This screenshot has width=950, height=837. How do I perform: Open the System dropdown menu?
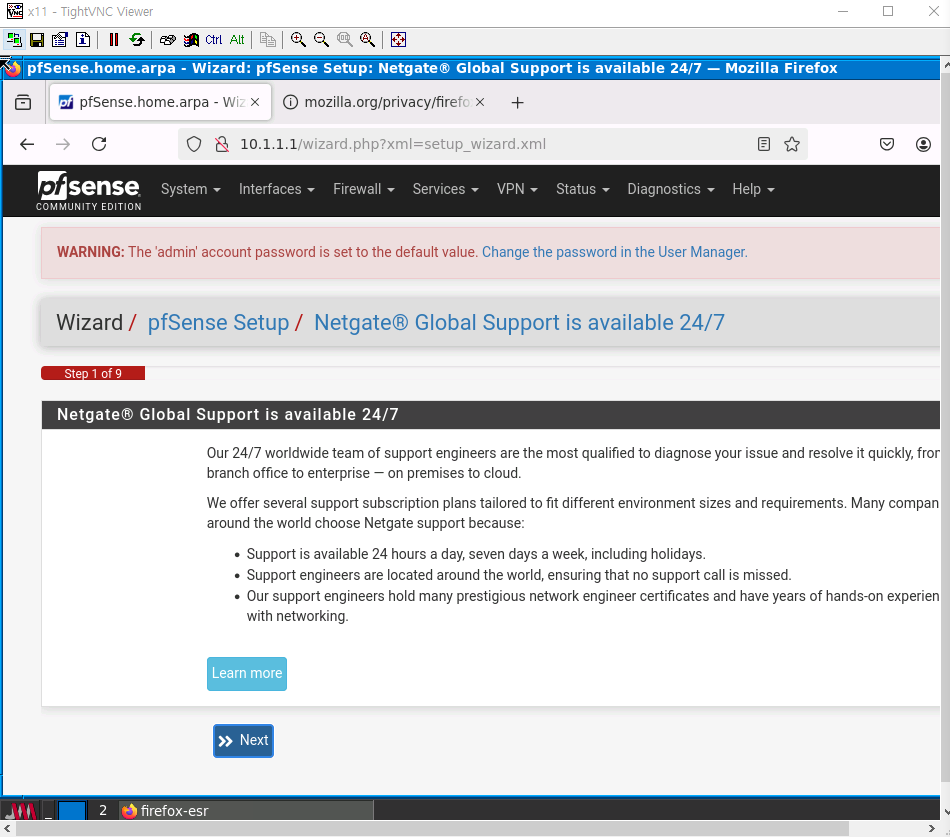(x=190, y=190)
